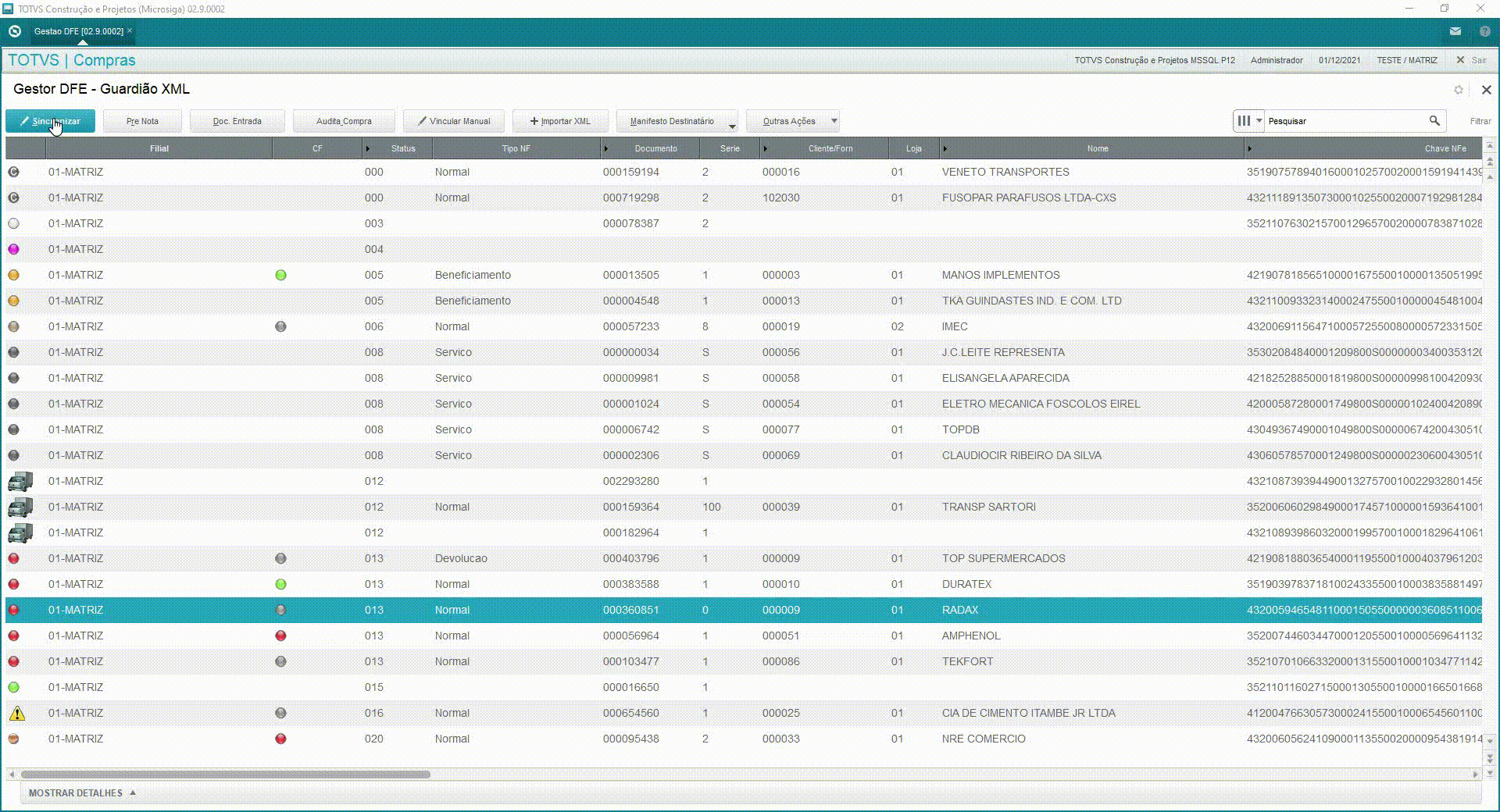Screen dimensions: 1500x812
Task: Click green status circle for document 000016650
Action: click(13, 687)
